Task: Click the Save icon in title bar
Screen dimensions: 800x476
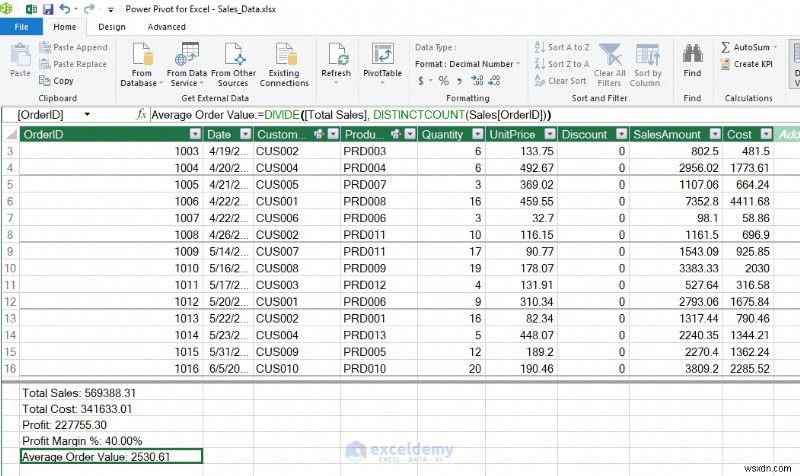Action: pos(48,9)
